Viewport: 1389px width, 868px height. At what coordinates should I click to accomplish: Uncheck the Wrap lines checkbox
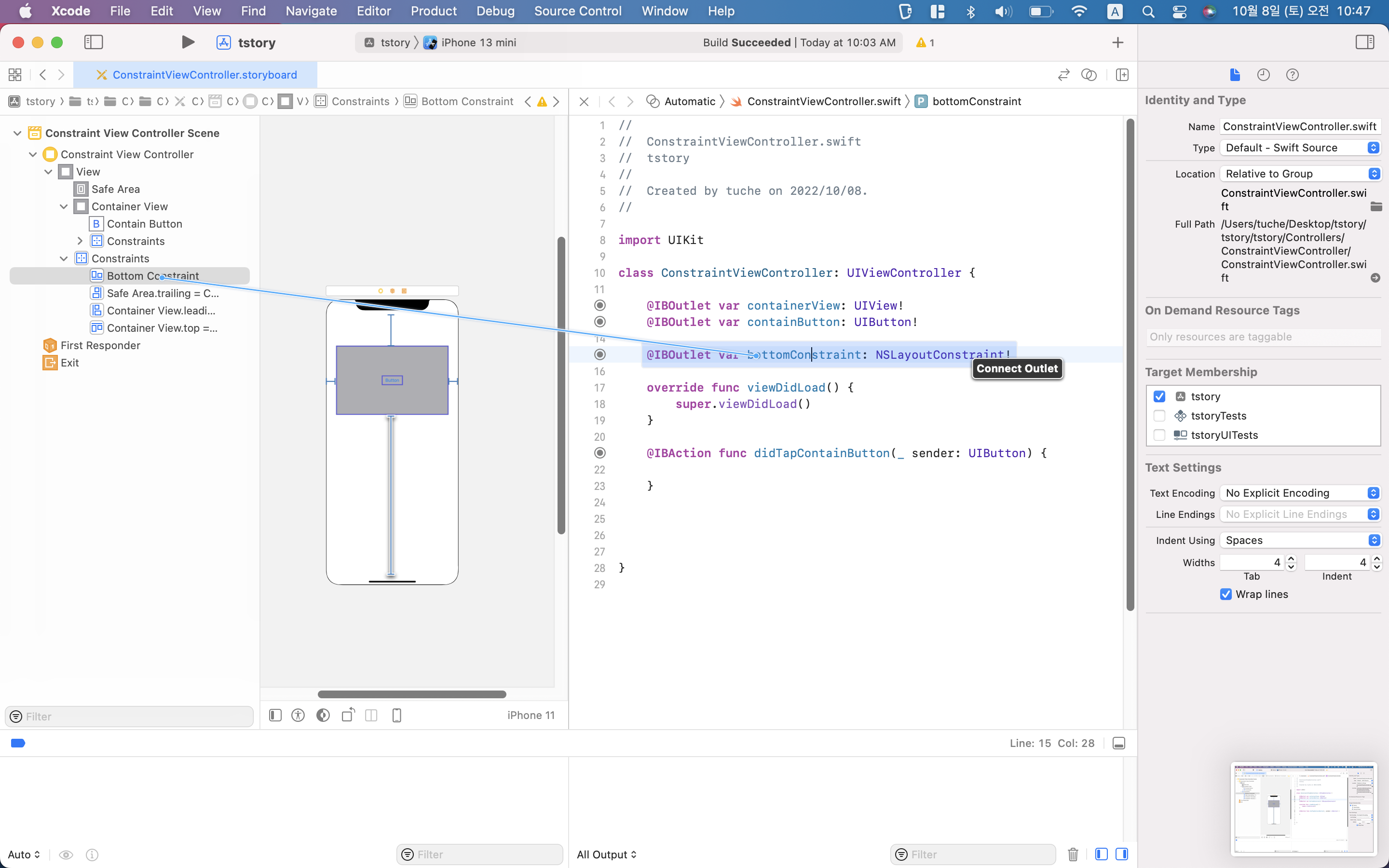point(1226,594)
